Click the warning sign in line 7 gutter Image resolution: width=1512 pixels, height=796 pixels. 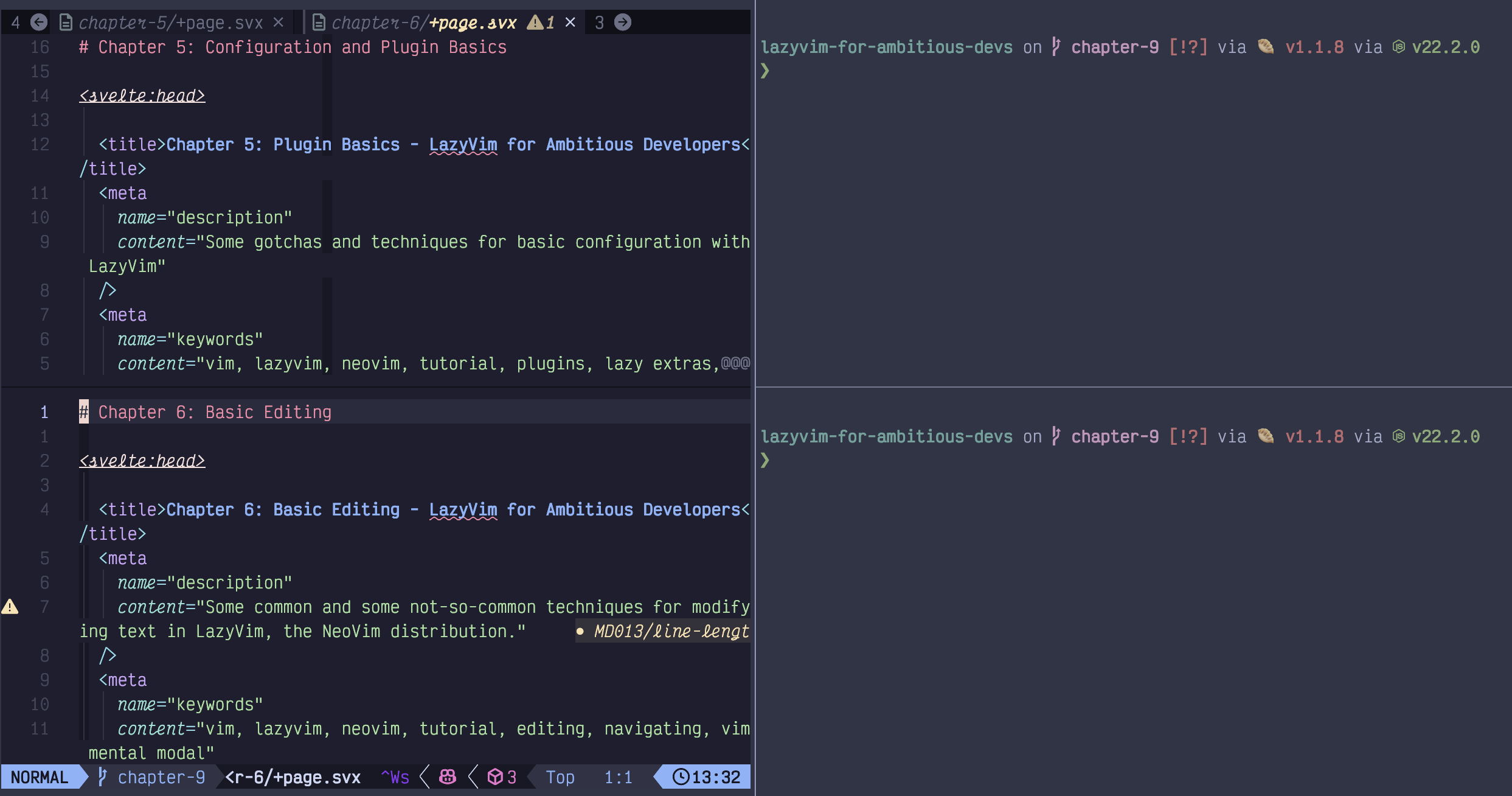pos(10,607)
